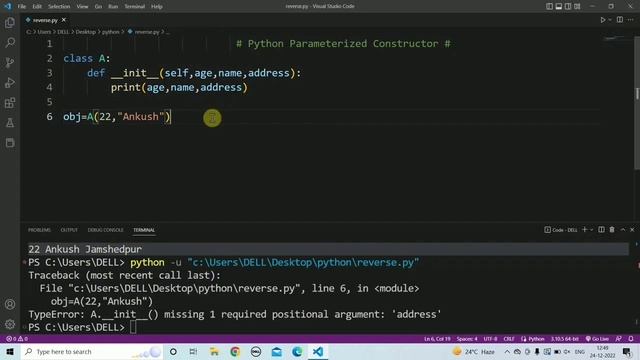Image resolution: width=640 pixels, height=360 pixels.
Task: Start Go Live server
Action: tap(597, 339)
